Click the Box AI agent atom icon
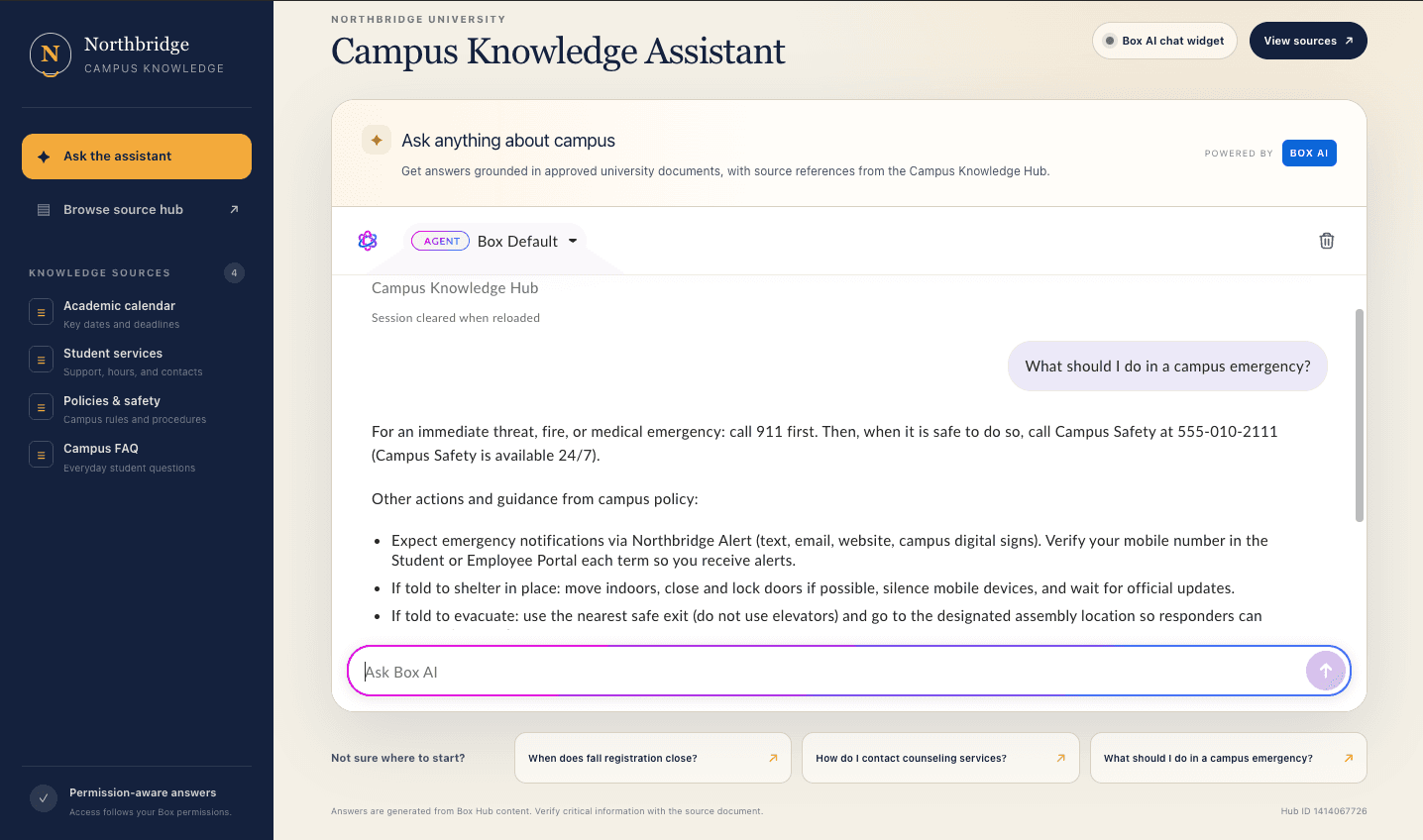 pos(368,241)
